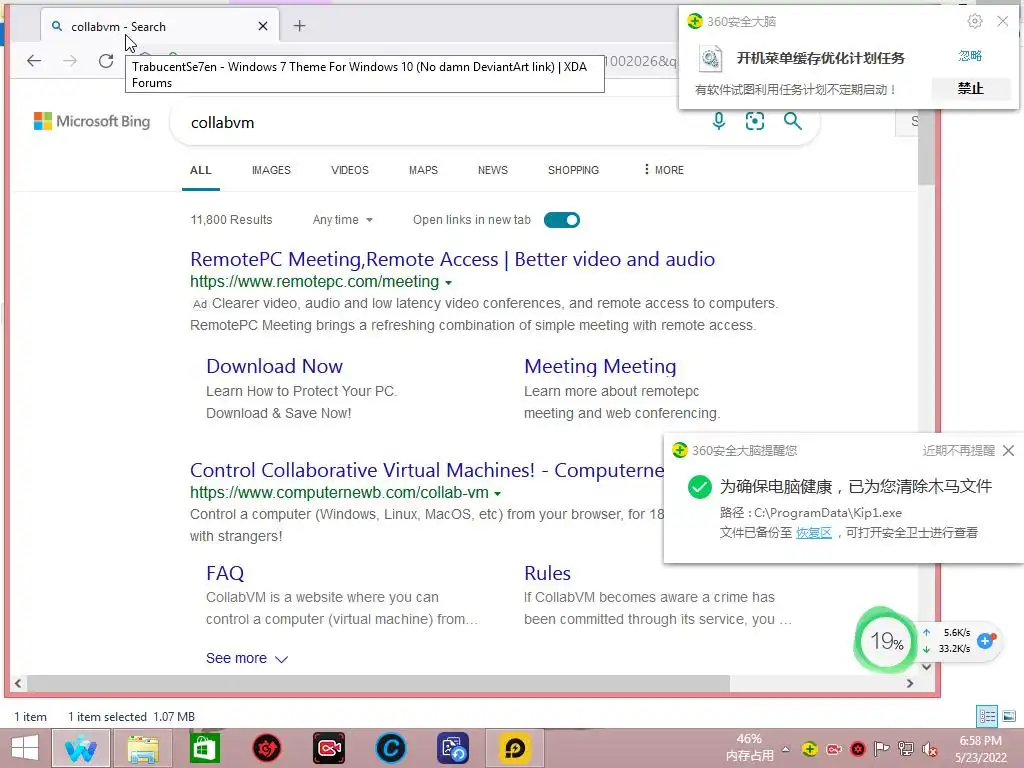The width and height of the screenshot is (1024, 768).
Task: Open settings gear in 360 popup
Action: click(x=974, y=22)
